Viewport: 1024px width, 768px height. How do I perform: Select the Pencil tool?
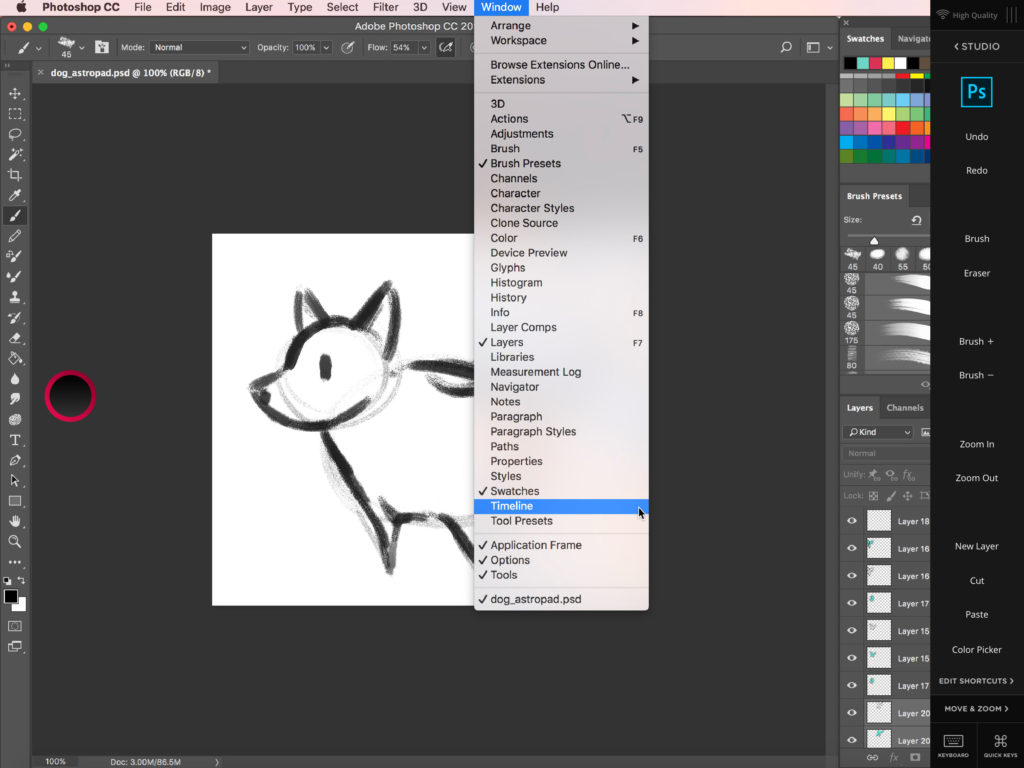tap(15, 236)
